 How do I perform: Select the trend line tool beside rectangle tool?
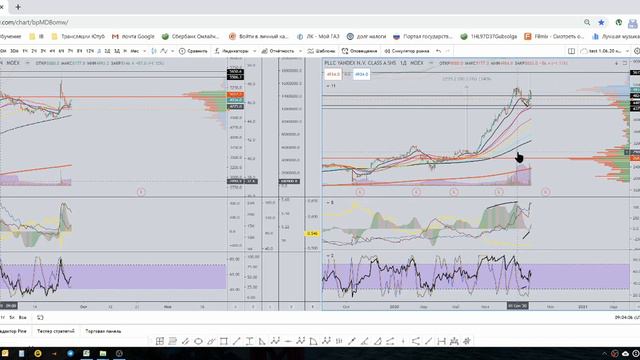point(236,341)
